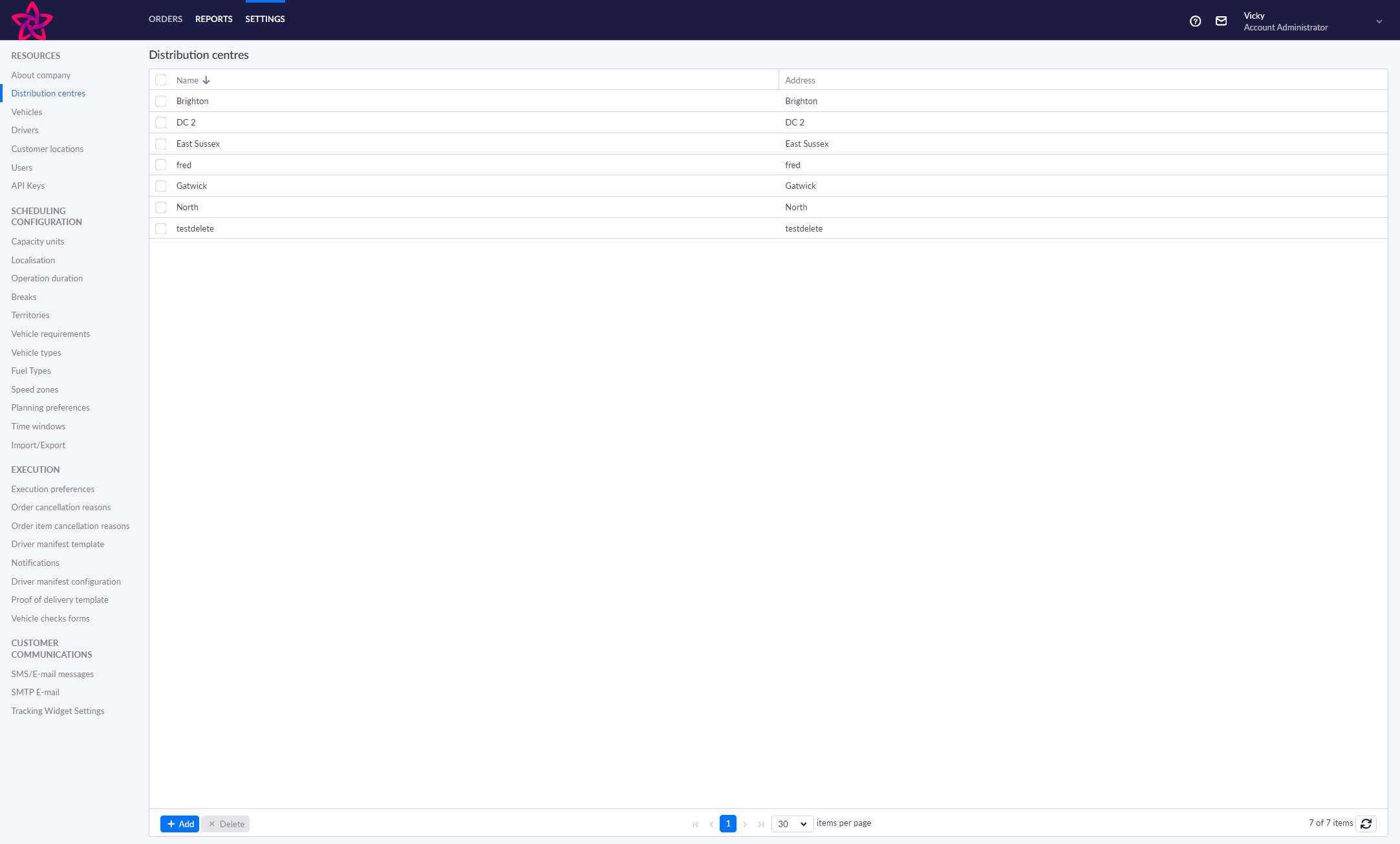Tick the Brighton row checkbox
The image size is (1400, 844).
[161, 102]
